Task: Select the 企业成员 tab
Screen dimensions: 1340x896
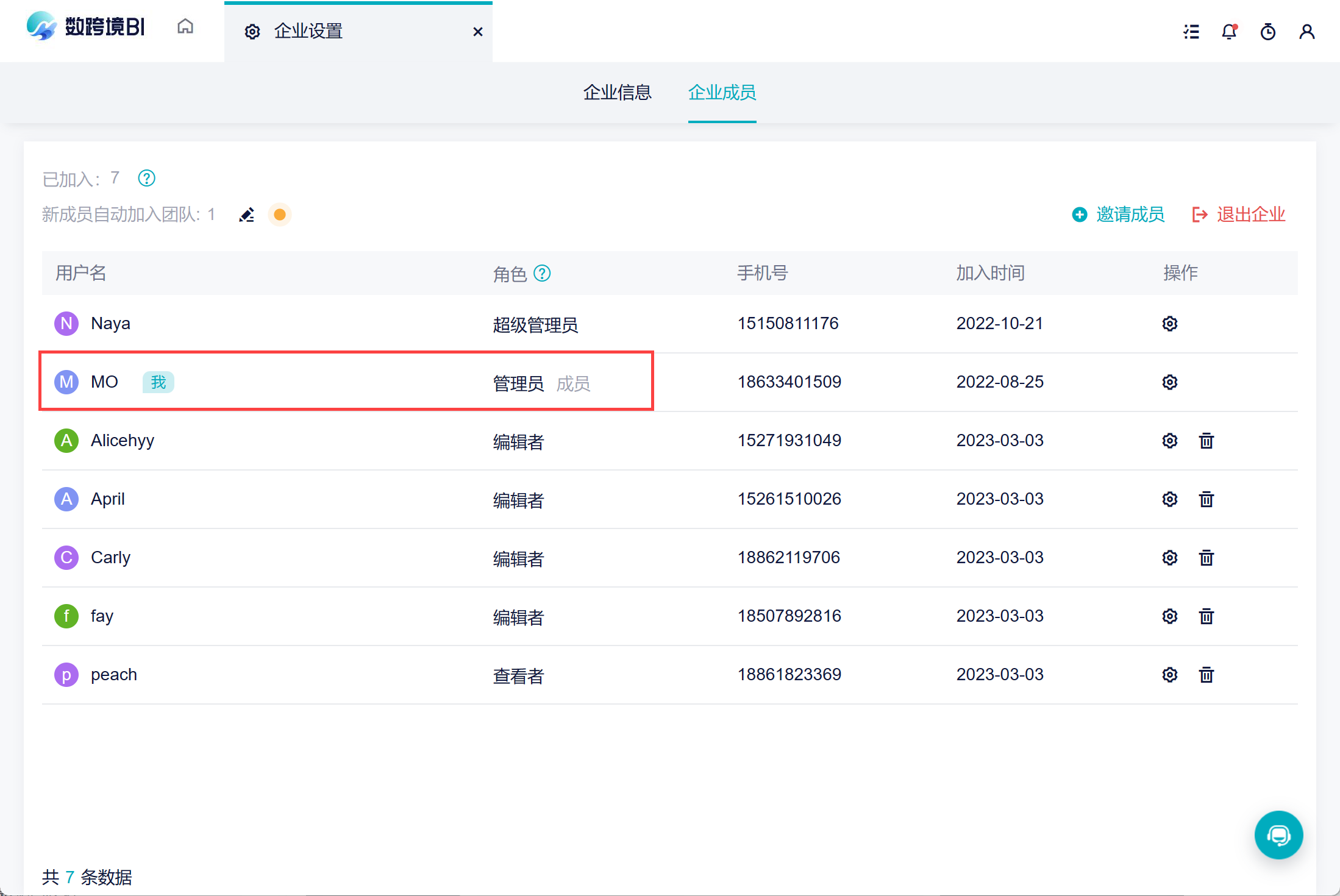Action: pos(722,93)
